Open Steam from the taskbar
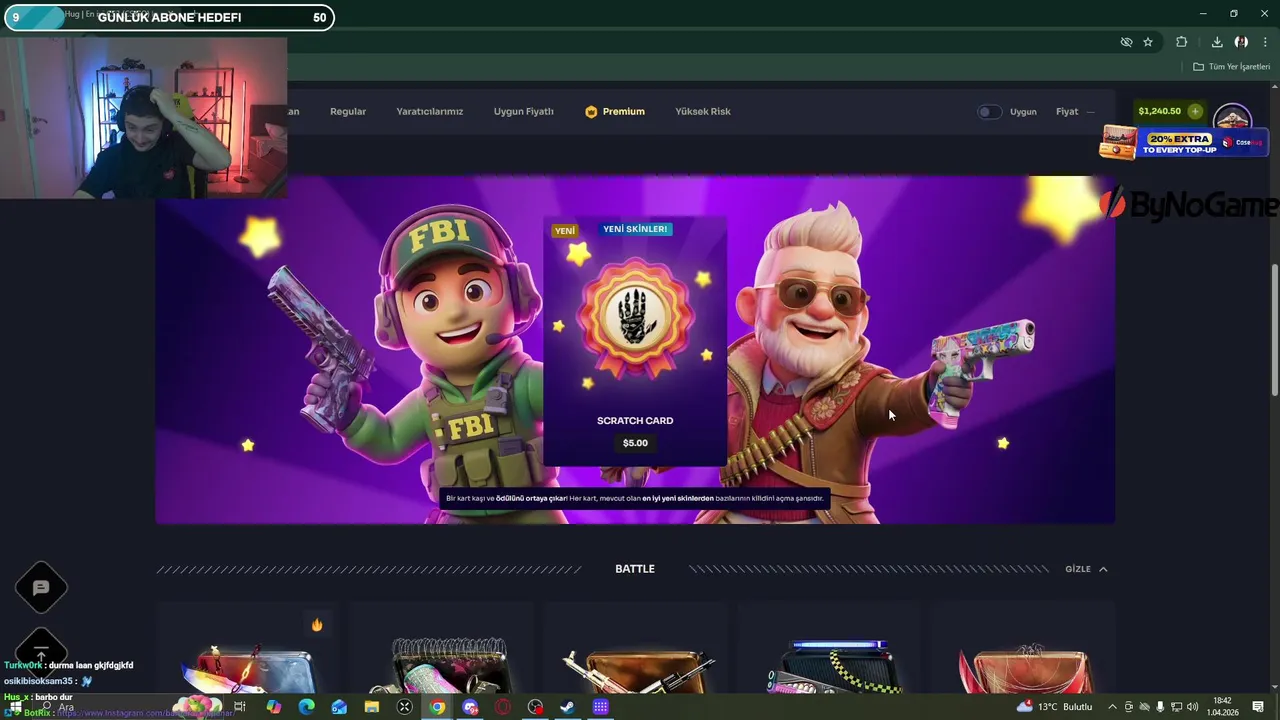This screenshot has height=720, width=1280. tap(567, 707)
